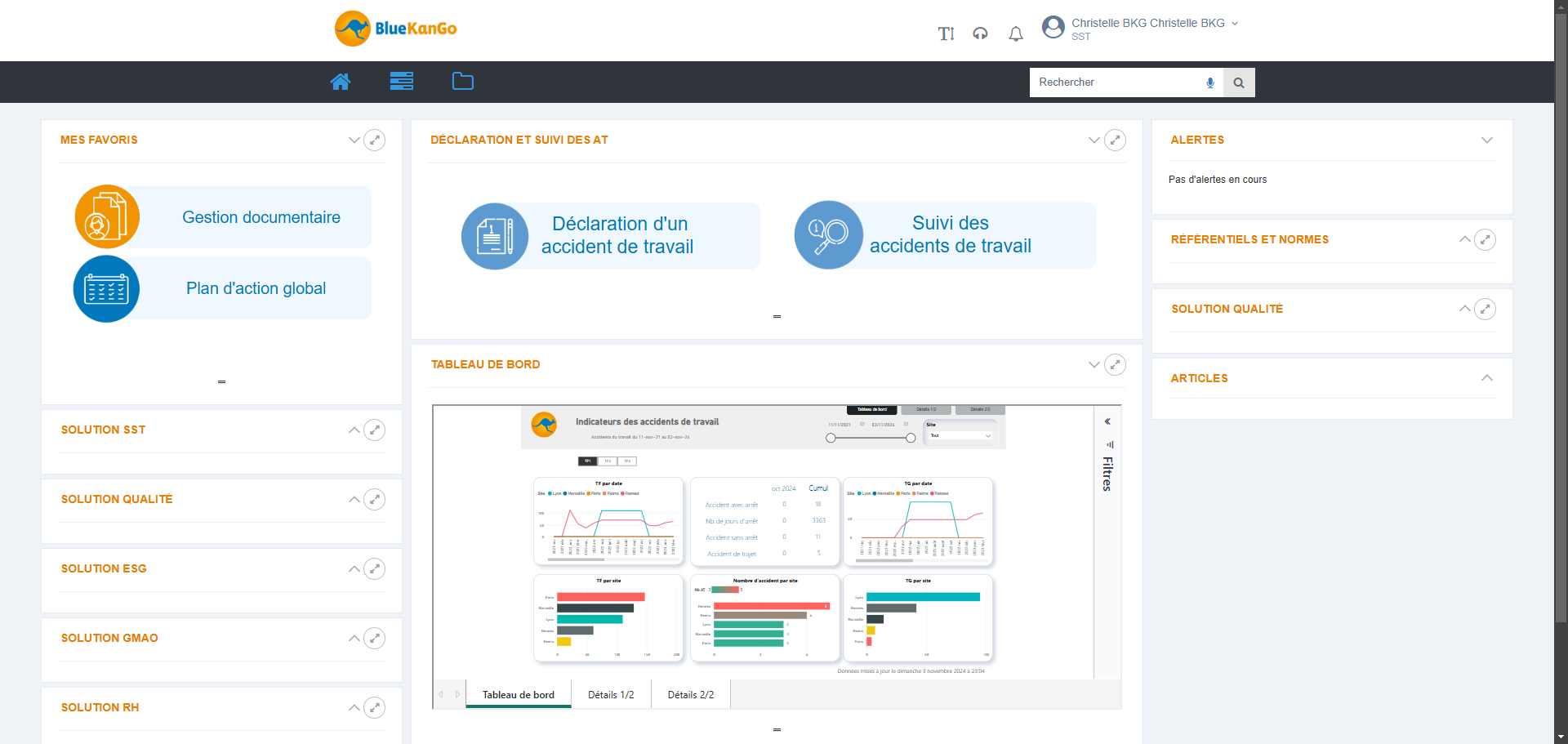This screenshot has height=744, width=1568.
Task: Switch to Détails 2/2 tab
Action: point(691,694)
